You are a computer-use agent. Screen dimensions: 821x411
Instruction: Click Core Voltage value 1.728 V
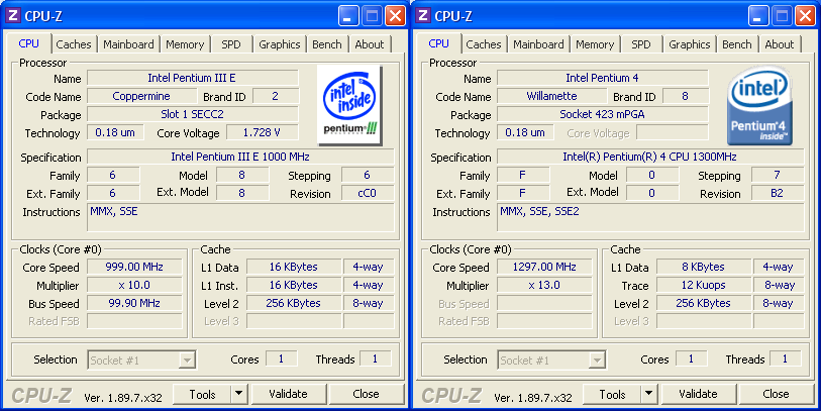tap(262, 132)
